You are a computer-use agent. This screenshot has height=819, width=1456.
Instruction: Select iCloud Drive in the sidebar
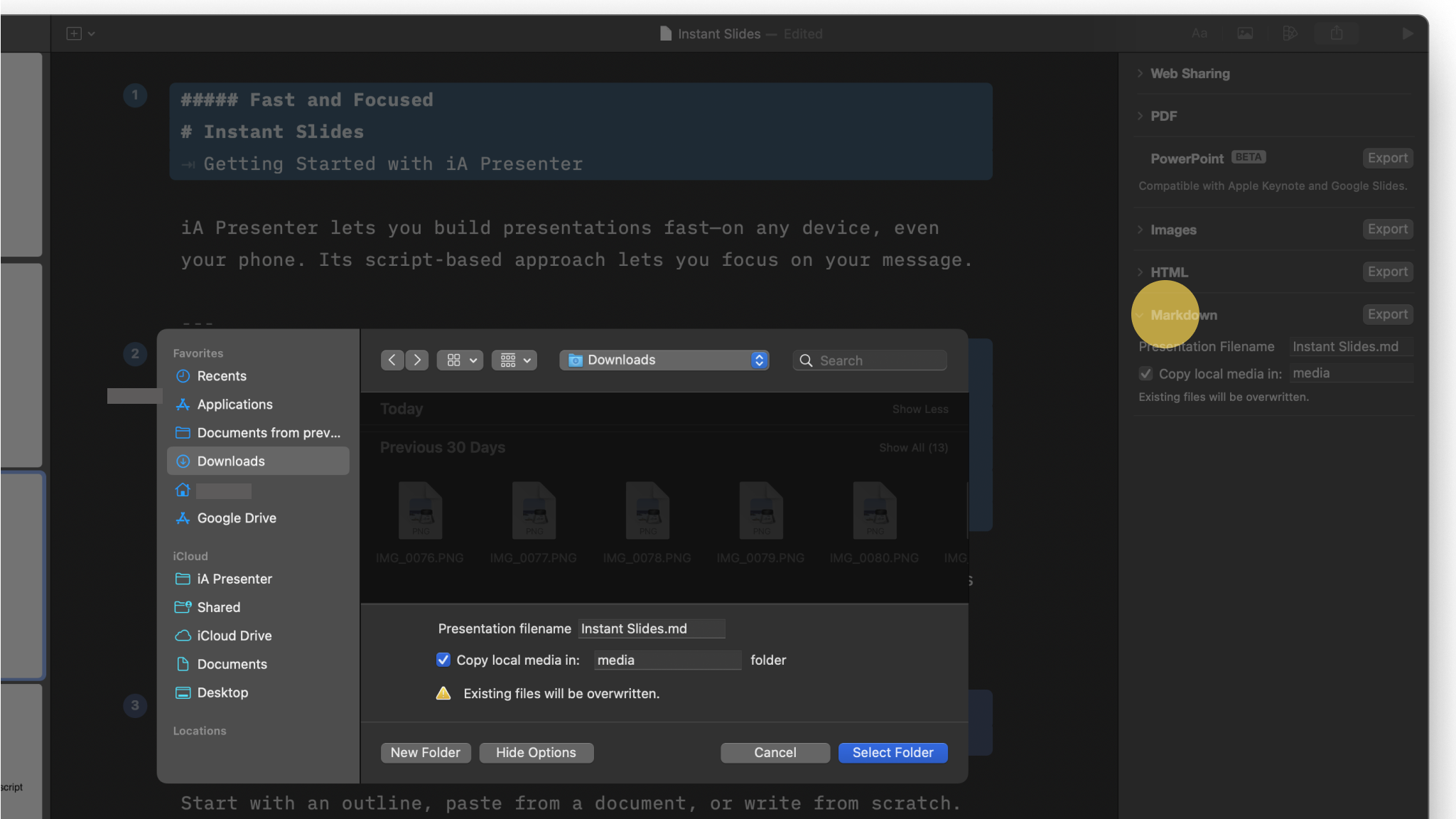[234, 636]
